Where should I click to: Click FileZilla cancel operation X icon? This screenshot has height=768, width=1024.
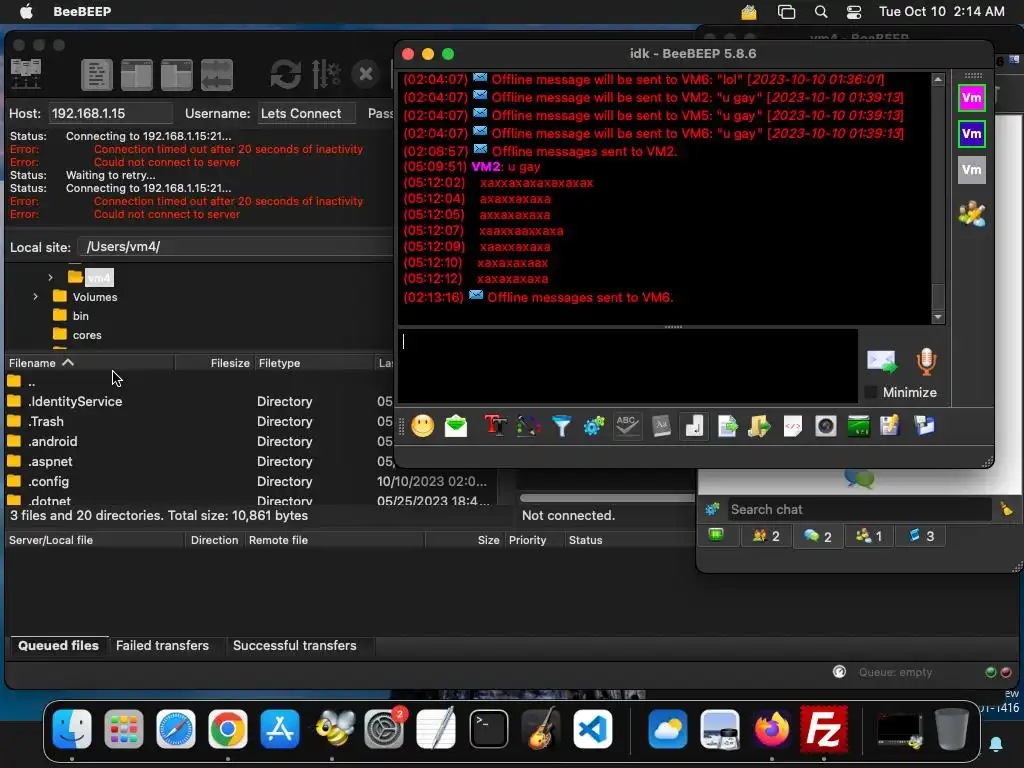click(366, 74)
